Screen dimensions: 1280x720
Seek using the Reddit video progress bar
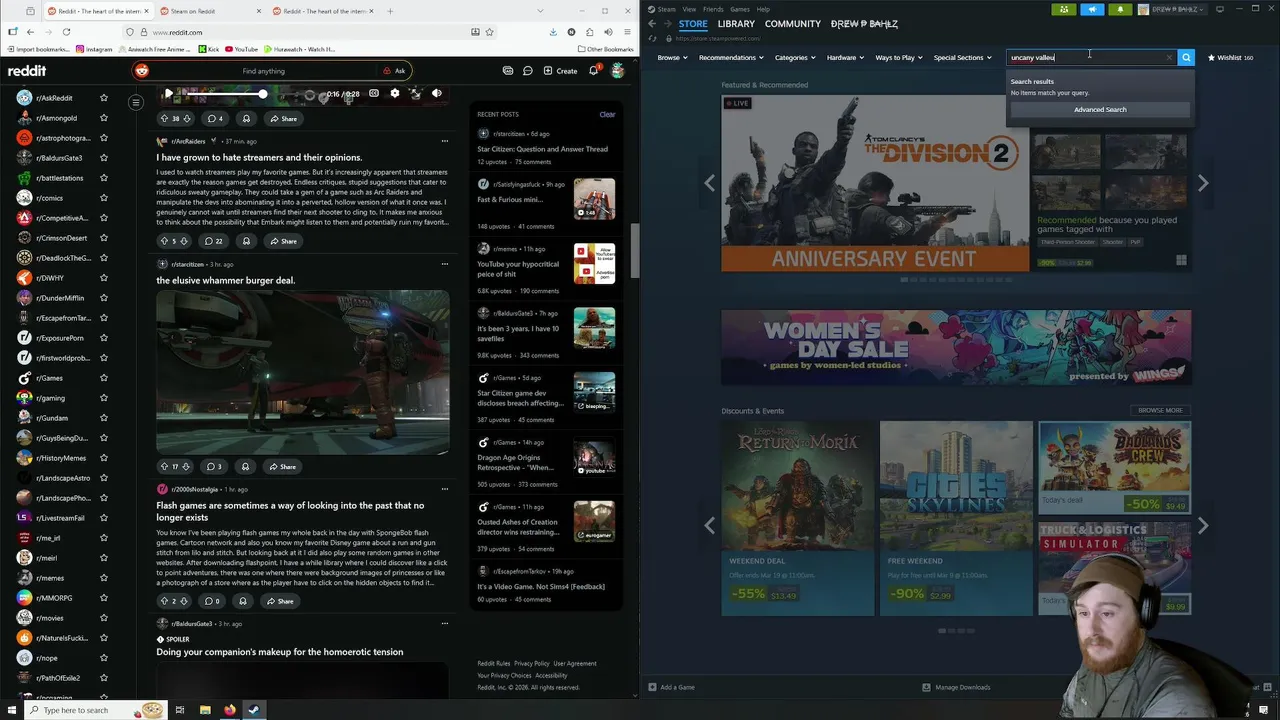pos(250,94)
